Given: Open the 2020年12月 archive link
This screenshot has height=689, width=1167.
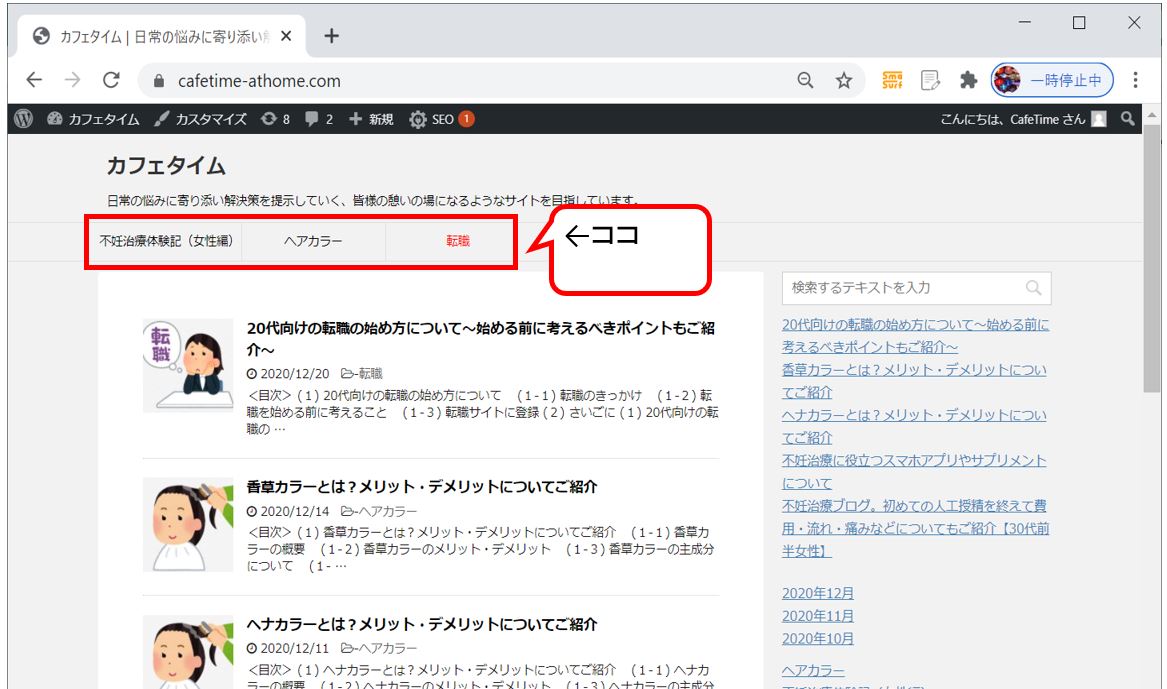Looking at the screenshot, I should [x=818, y=593].
